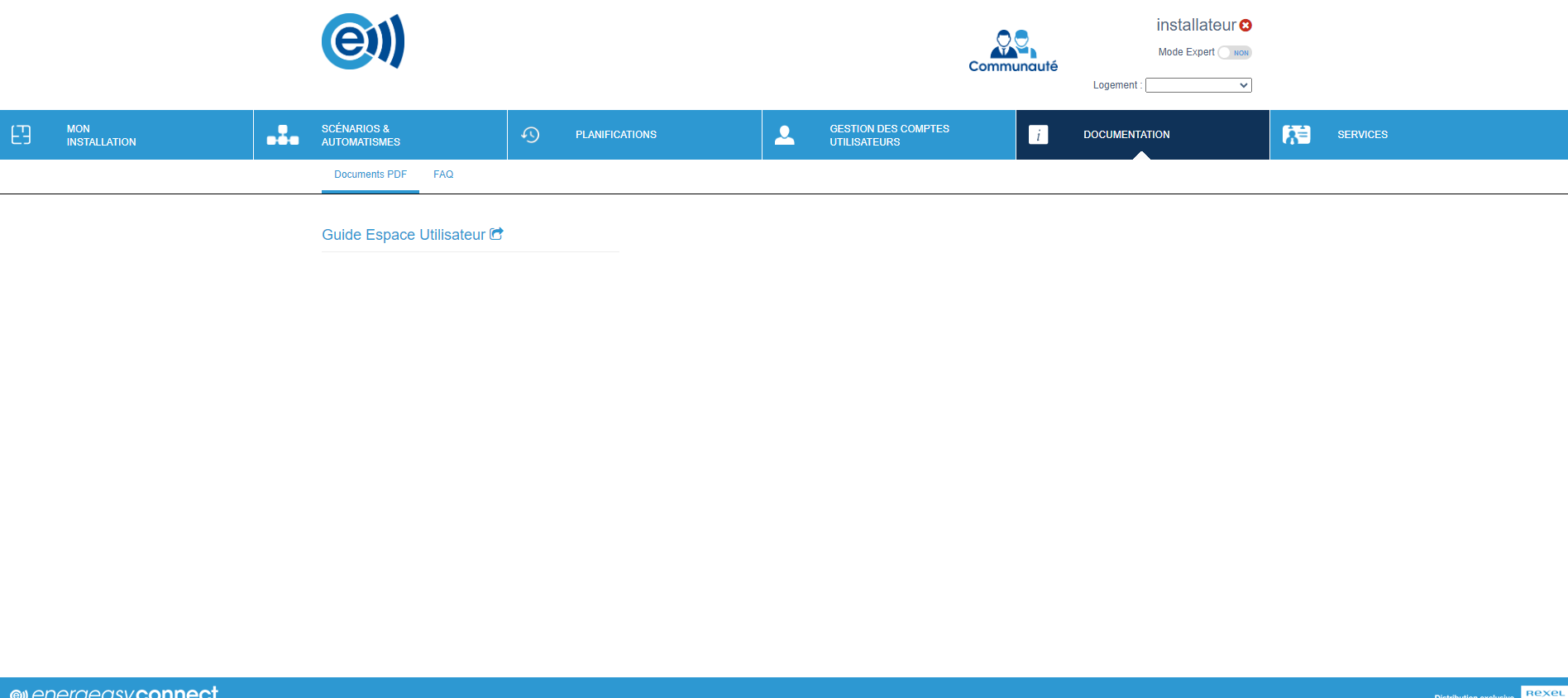This screenshot has height=698, width=1568.
Task: Open the Mon Installation menu label
Action: click(101, 135)
